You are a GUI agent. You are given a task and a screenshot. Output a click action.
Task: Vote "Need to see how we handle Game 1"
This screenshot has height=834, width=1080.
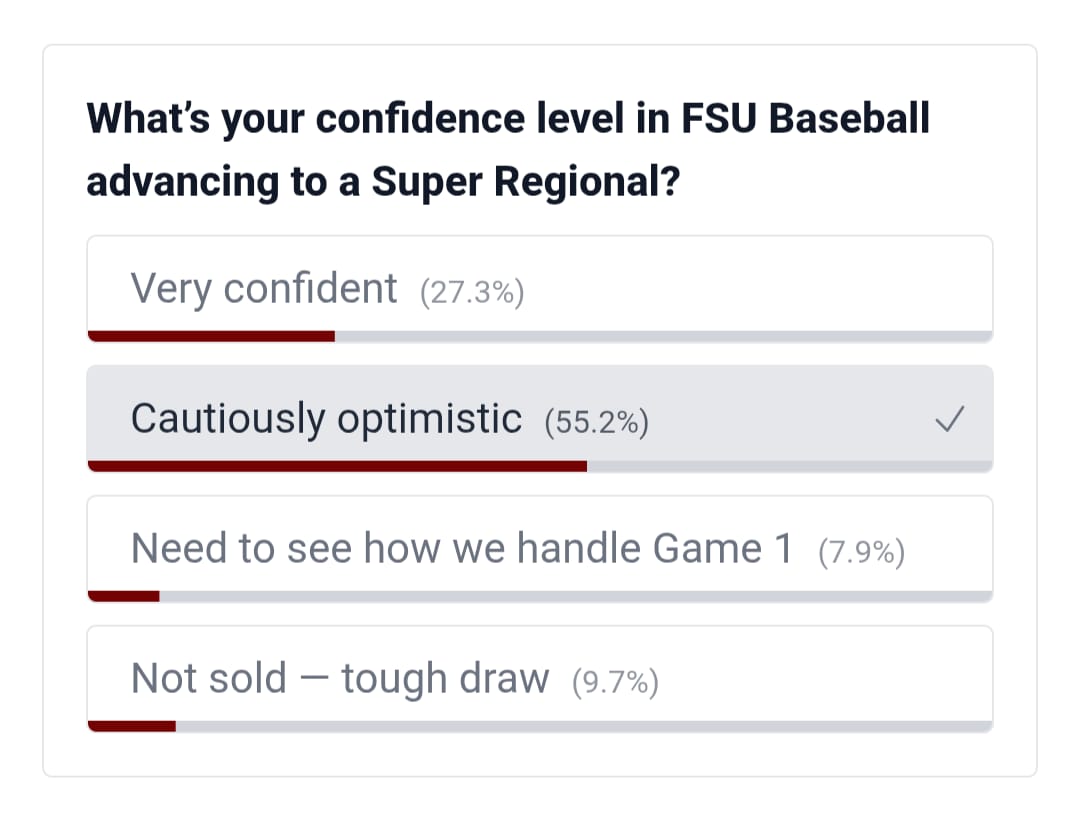pyautogui.click(x=461, y=549)
